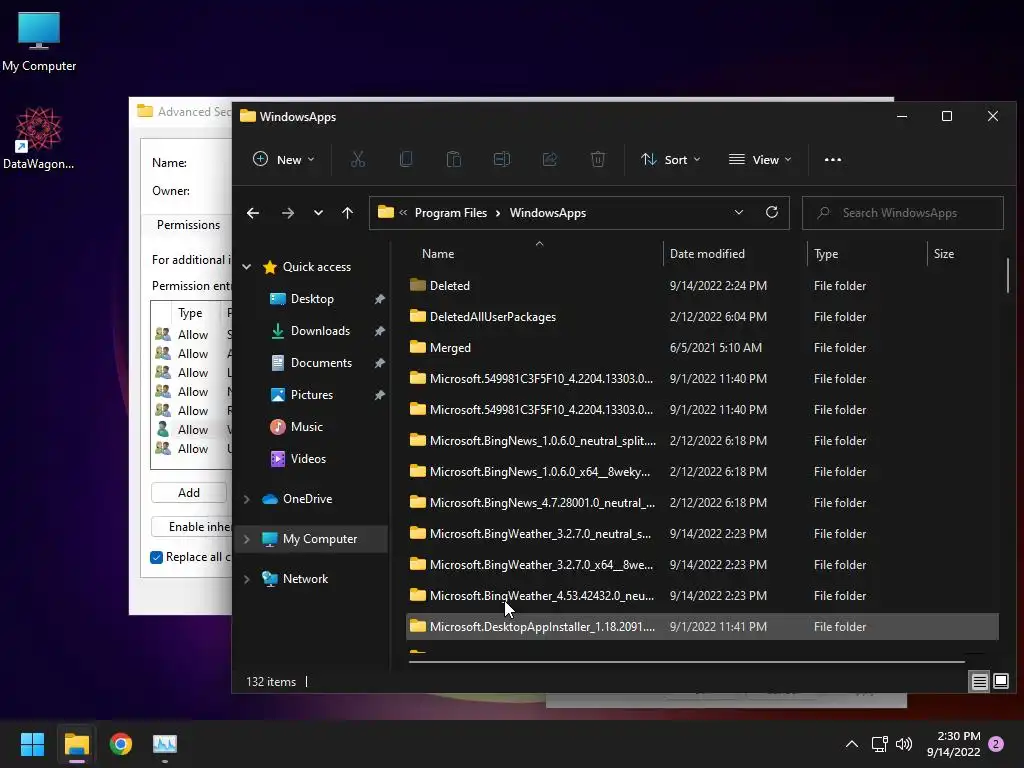The height and width of the screenshot is (768, 1024).
Task: Click the Search WindowsApps field
Action: point(903,213)
